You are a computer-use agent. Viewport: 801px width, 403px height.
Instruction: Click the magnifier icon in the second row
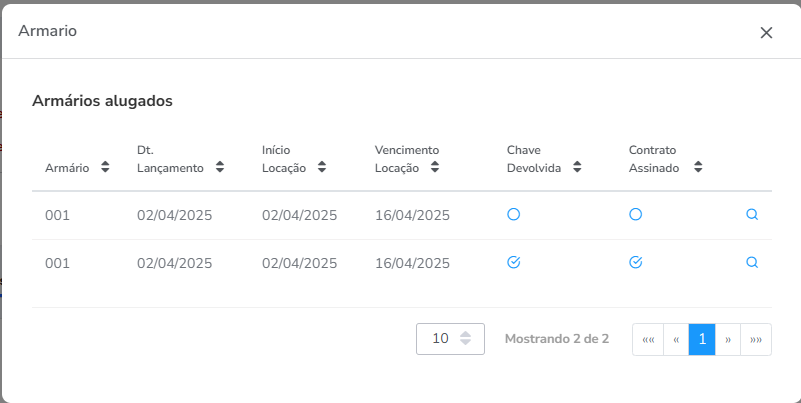coord(752,263)
